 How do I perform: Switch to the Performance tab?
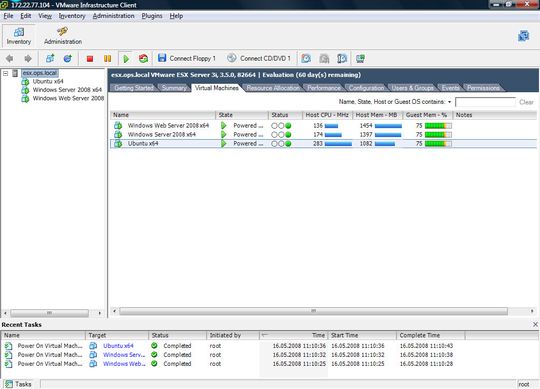point(324,88)
